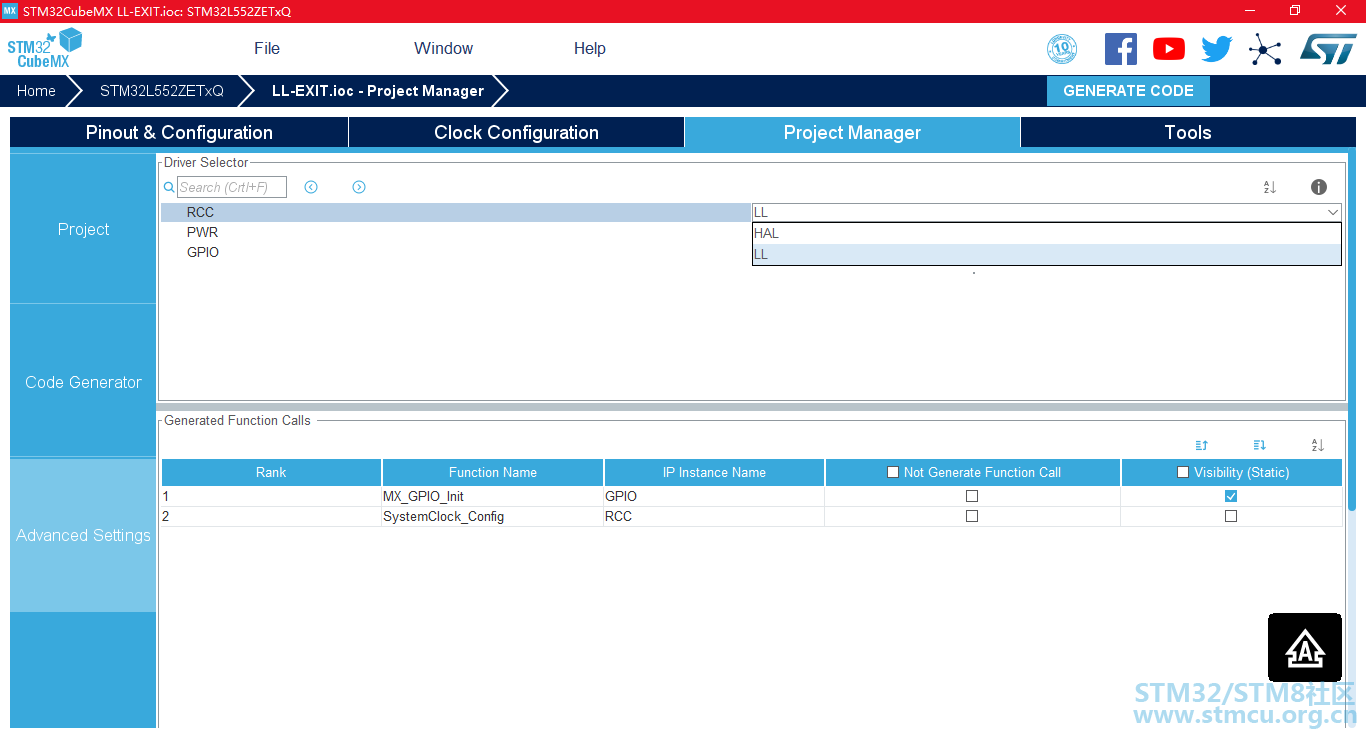Open the Tools tab
The width and height of the screenshot is (1366, 738).
(1188, 132)
